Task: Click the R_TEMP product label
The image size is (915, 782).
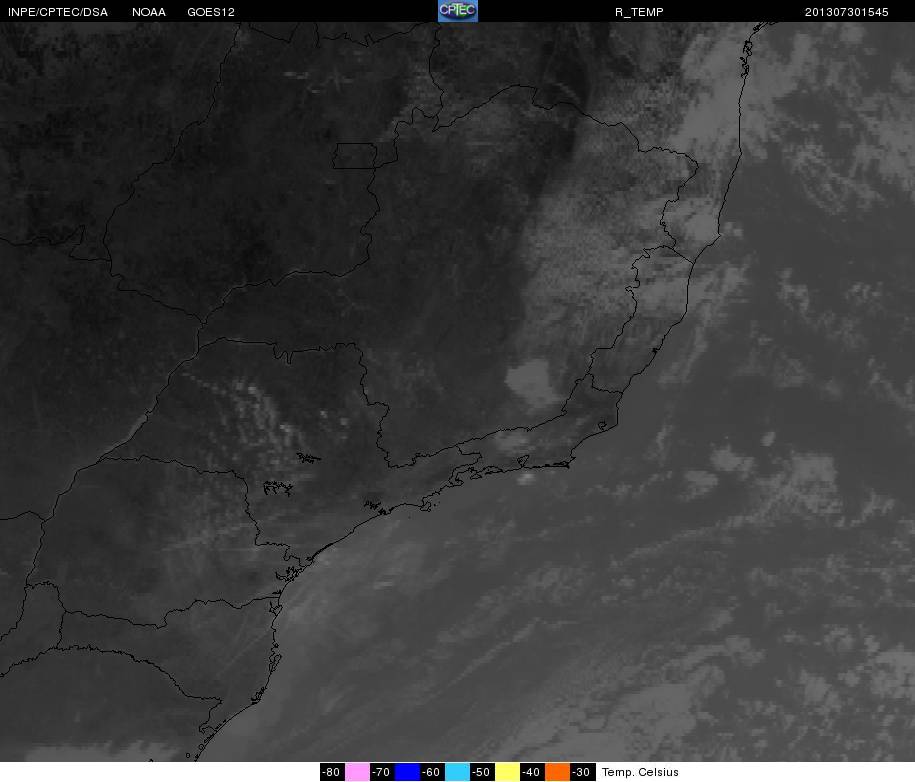Action: click(639, 12)
